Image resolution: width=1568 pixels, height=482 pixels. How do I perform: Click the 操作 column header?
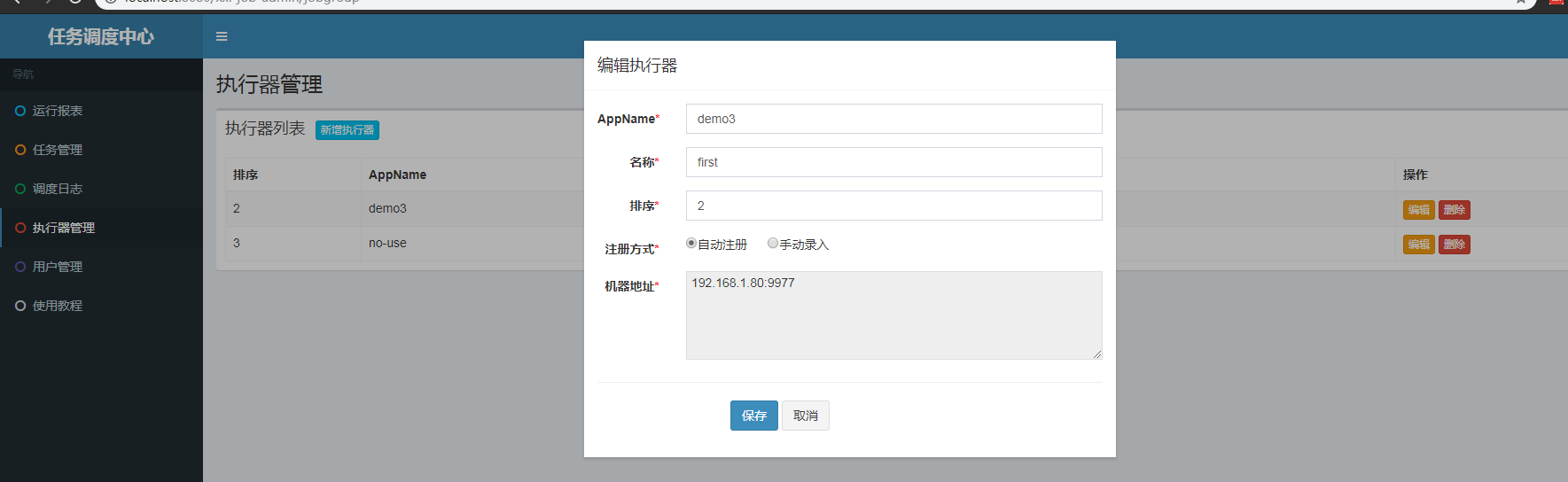(x=1416, y=175)
